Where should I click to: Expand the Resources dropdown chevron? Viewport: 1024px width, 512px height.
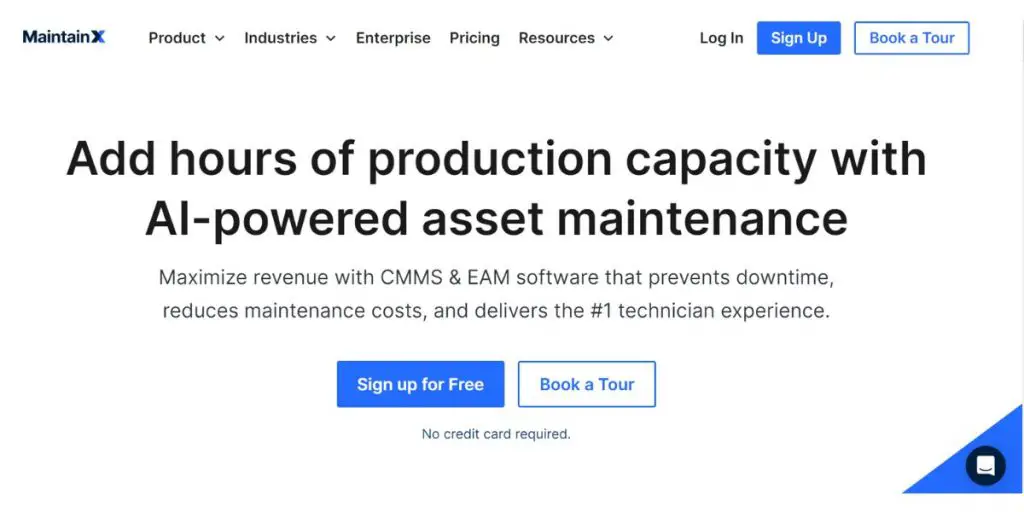click(608, 39)
